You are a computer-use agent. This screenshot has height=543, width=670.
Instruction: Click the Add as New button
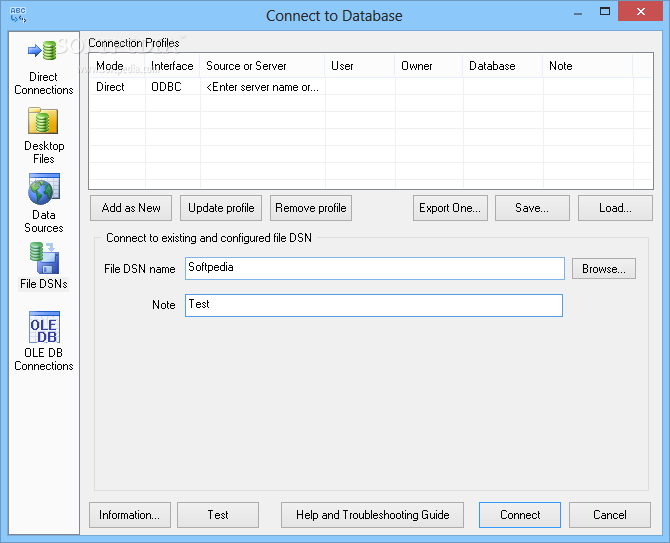(x=131, y=208)
